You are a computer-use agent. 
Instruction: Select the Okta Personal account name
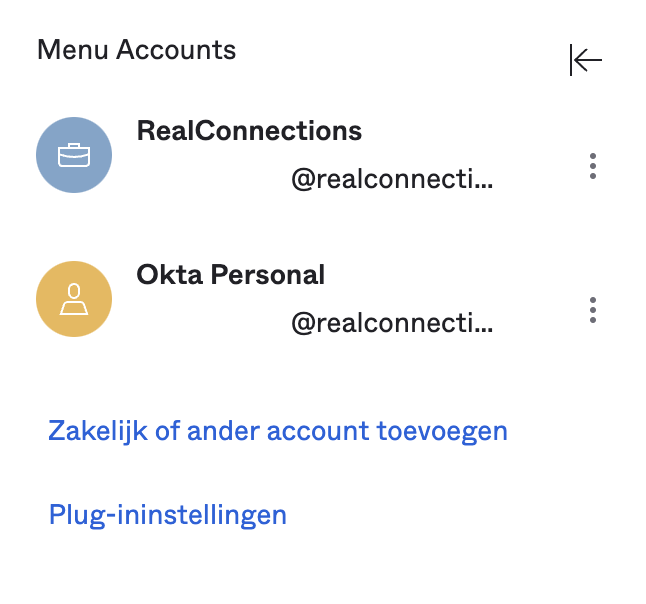point(231,275)
